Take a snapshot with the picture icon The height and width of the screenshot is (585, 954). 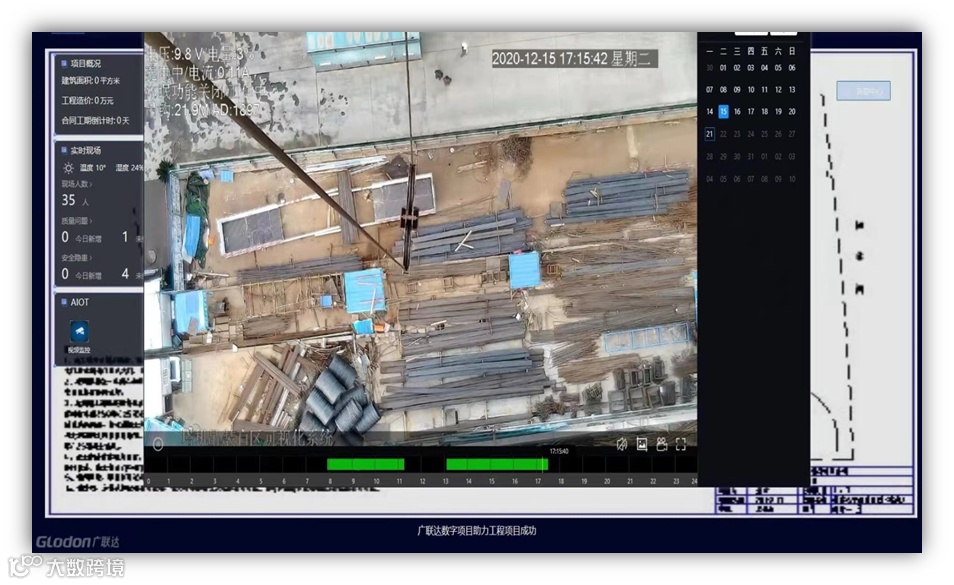[x=642, y=445]
